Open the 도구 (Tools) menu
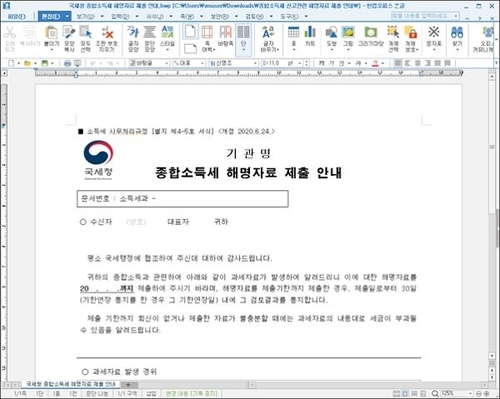This screenshot has height=399, width=500. [289, 16]
